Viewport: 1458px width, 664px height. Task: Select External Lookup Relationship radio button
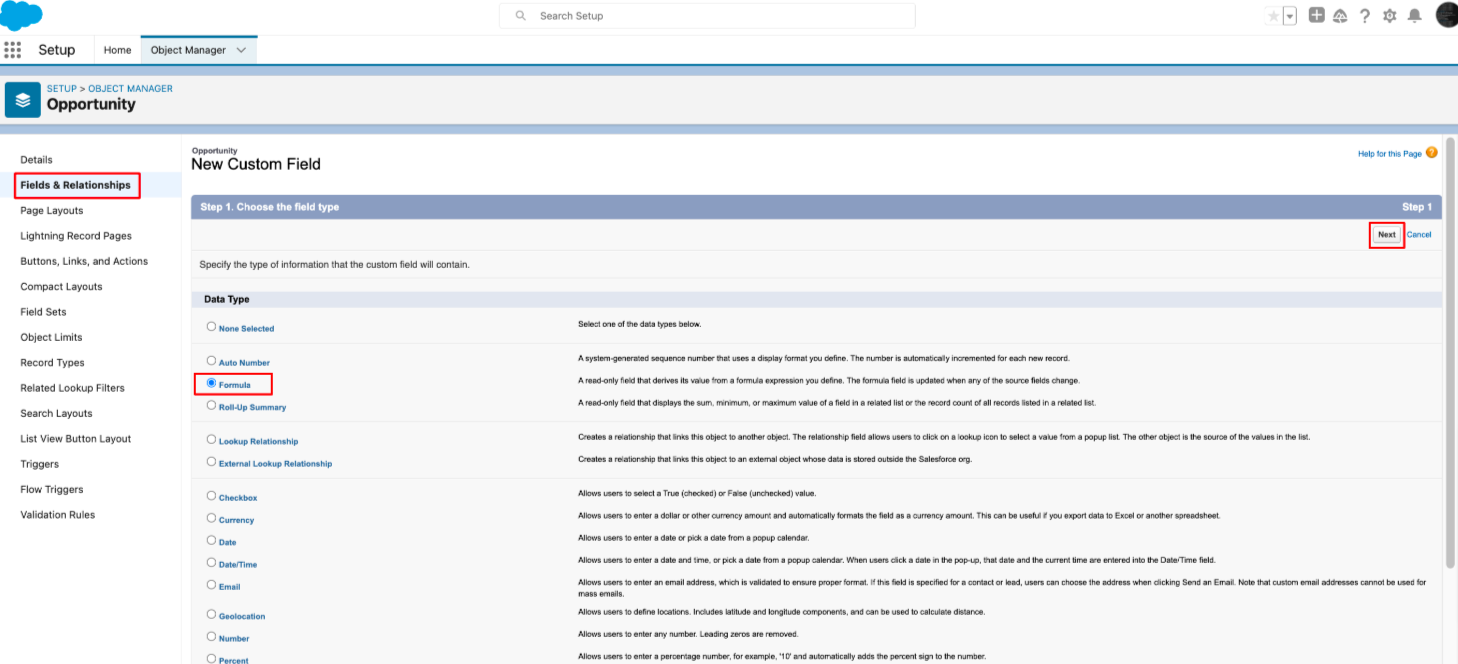[x=211, y=461]
